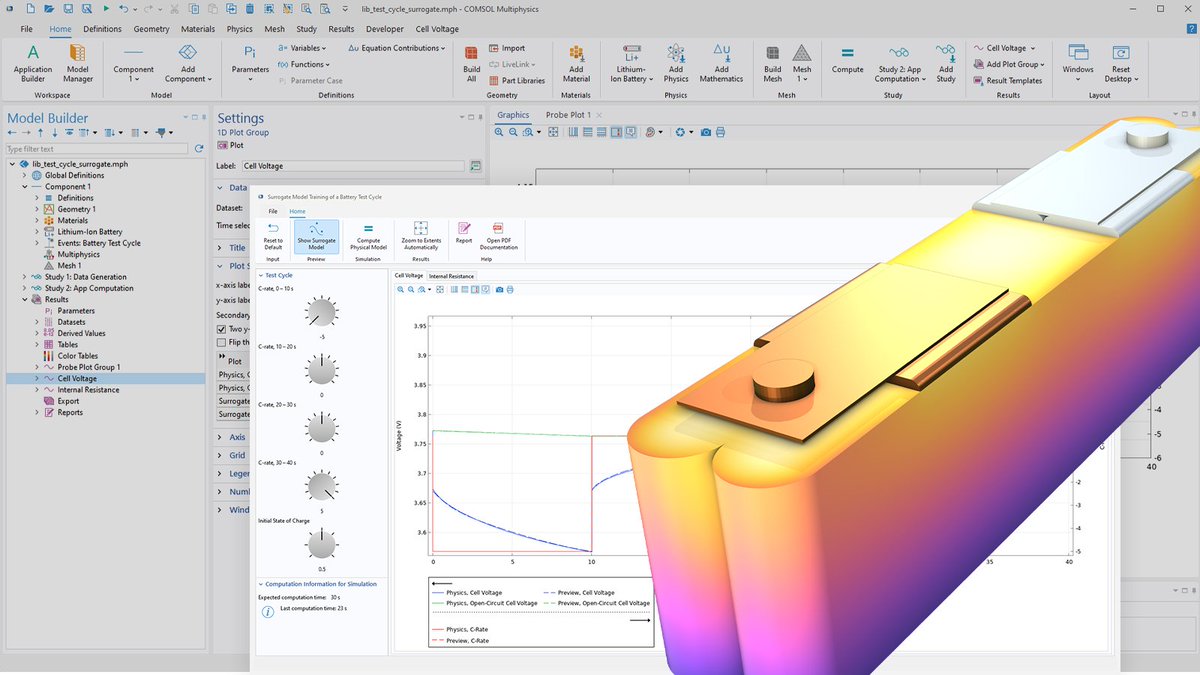
Task: Toggle Show Surrogate Model in the app
Action: tap(316, 236)
